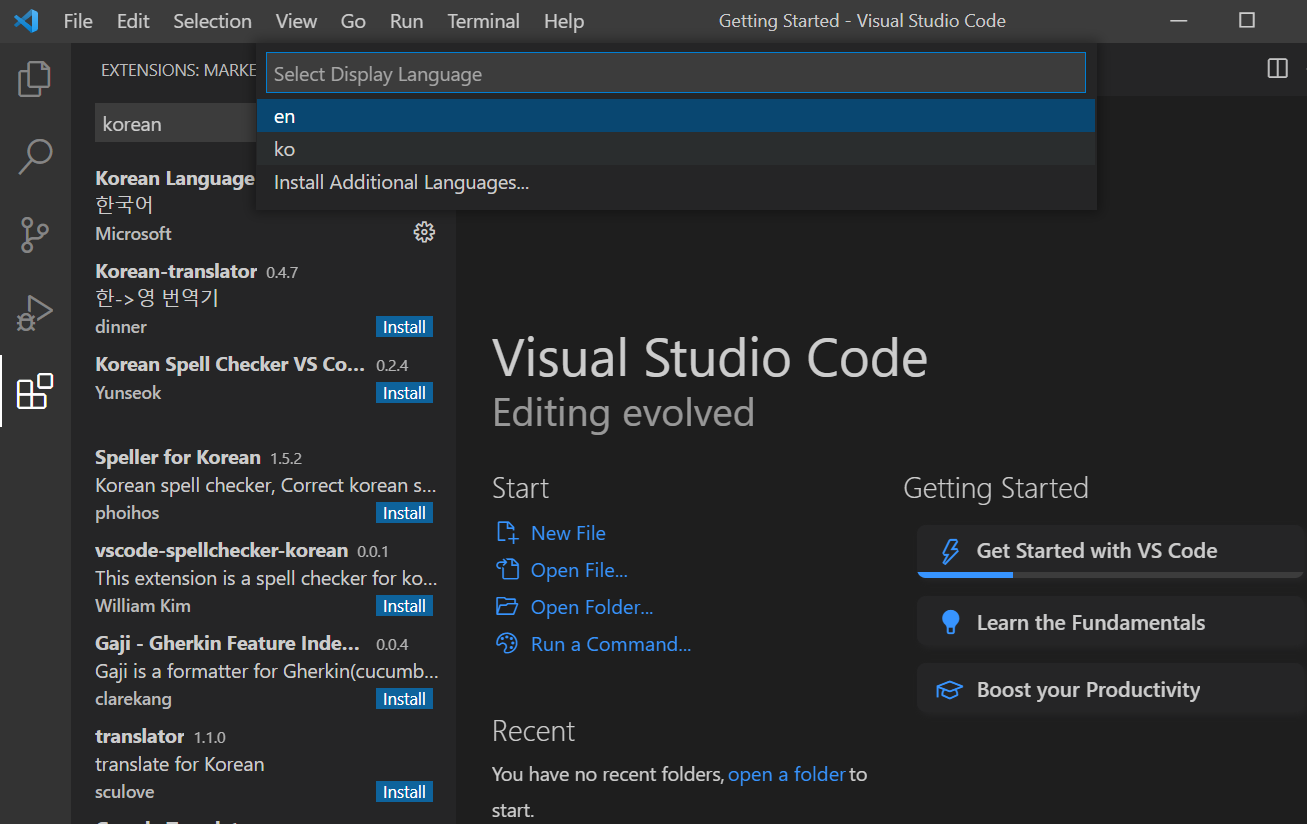
Task: Open the Source Control view
Action: (35, 235)
